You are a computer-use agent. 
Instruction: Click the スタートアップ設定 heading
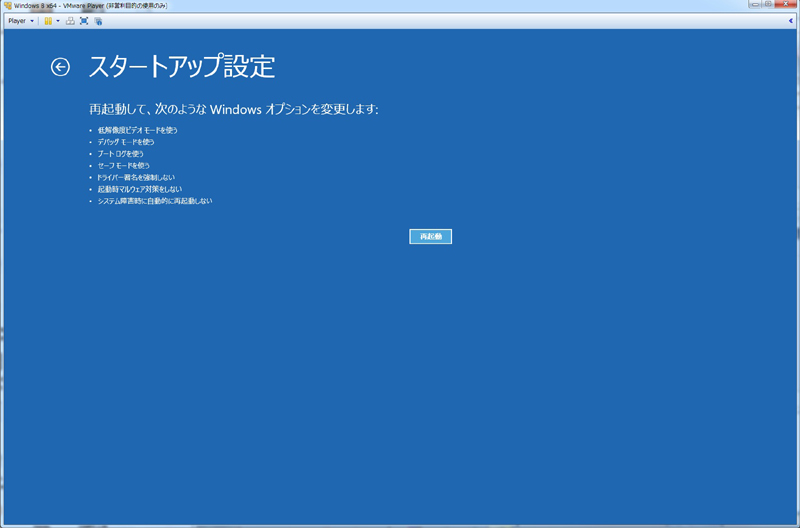coord(182,67)
